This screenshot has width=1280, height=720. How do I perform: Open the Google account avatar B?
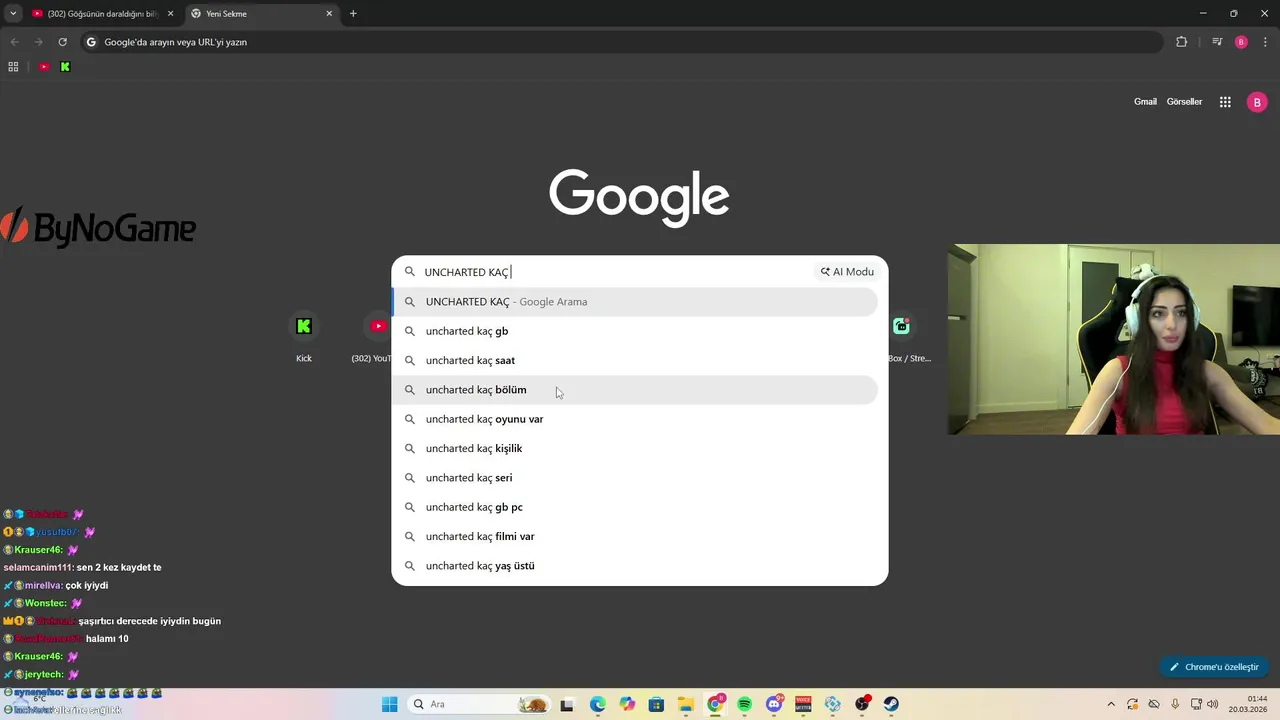click(x=1257, y=102)
